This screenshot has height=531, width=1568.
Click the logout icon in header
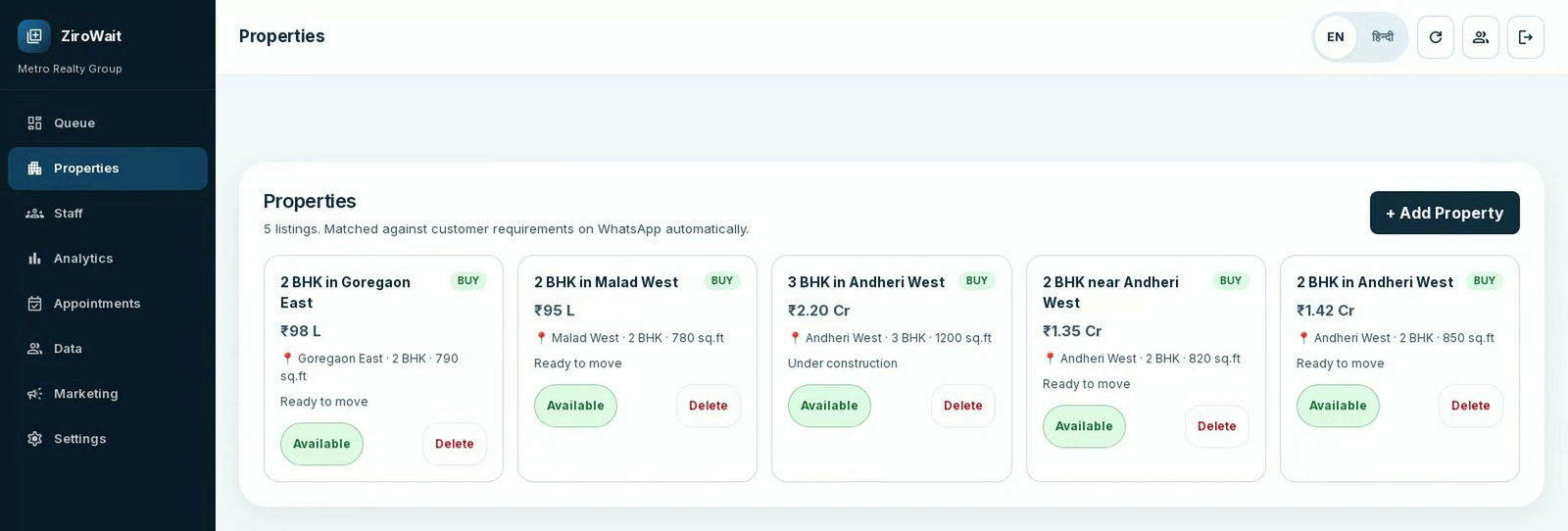1526,37
